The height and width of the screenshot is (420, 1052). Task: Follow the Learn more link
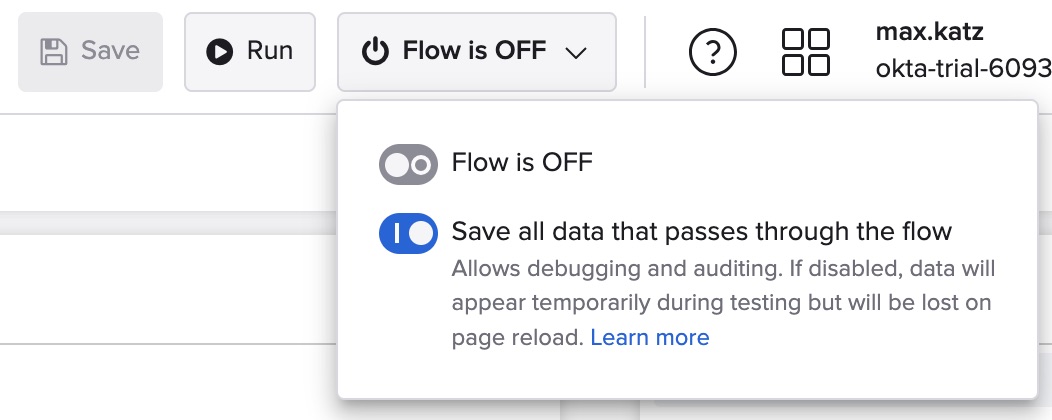650,338
